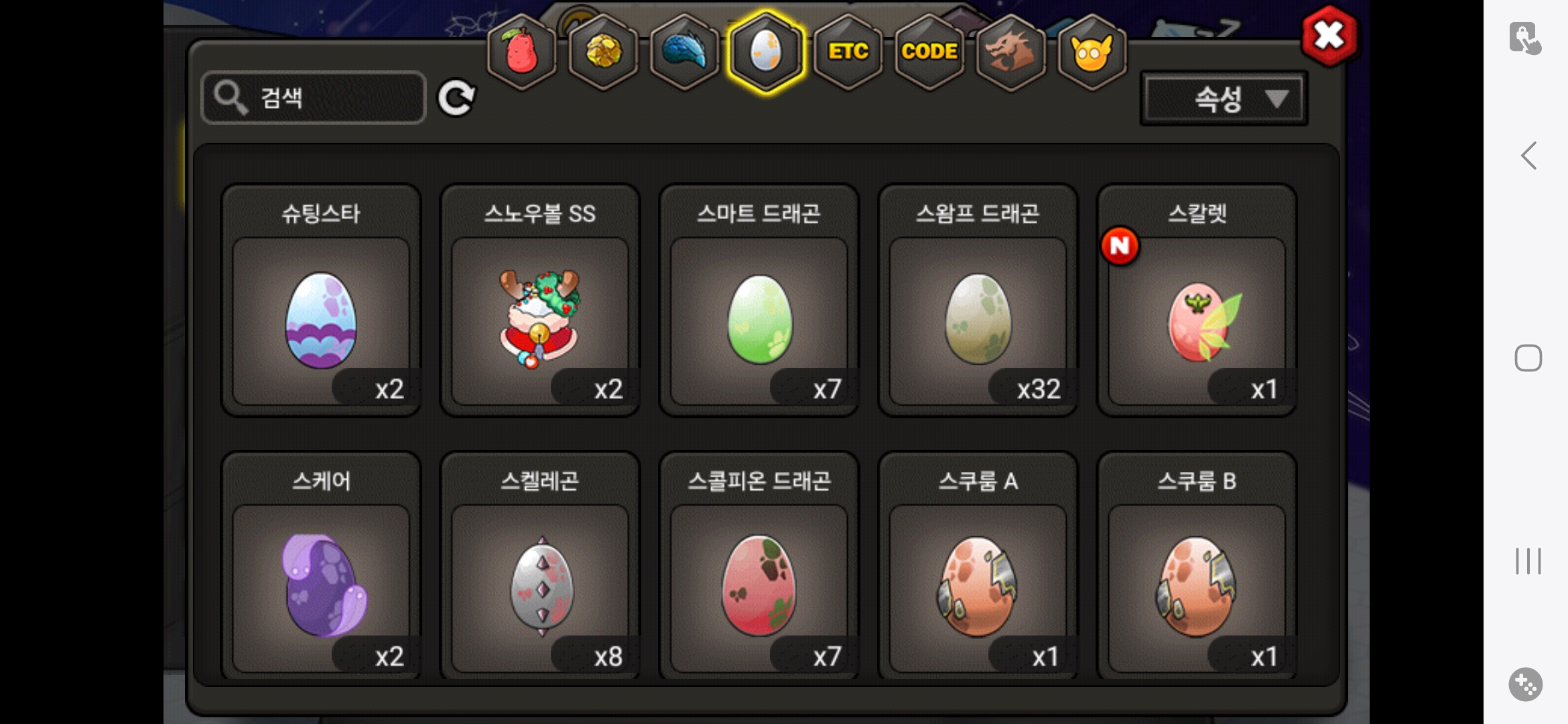Image resolution: width=1568 pixels, height=724 pixels.
Task: Select the yellow horned creature category icon
Action: tap(1092, 52)
